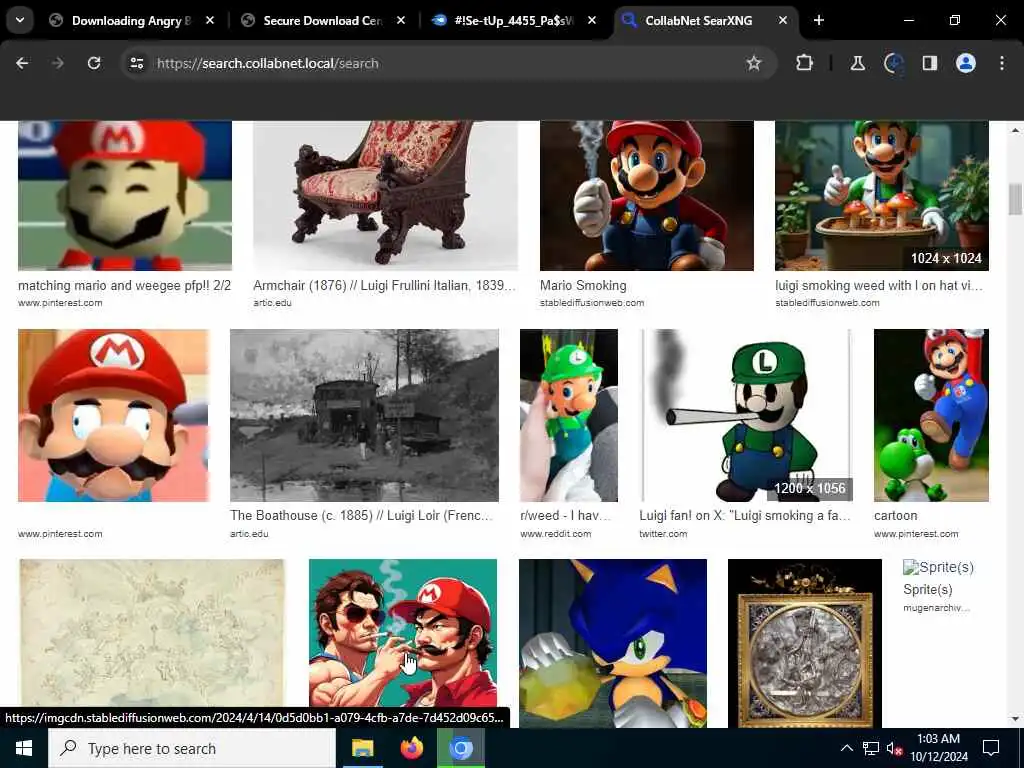Toggle the browser side panel
The height and width of the screenshot is (768, 1024).
[929, 63]
